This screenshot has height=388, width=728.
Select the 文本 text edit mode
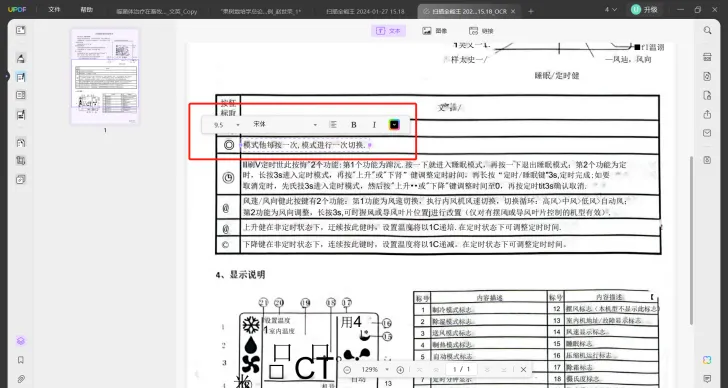[389, 31]
